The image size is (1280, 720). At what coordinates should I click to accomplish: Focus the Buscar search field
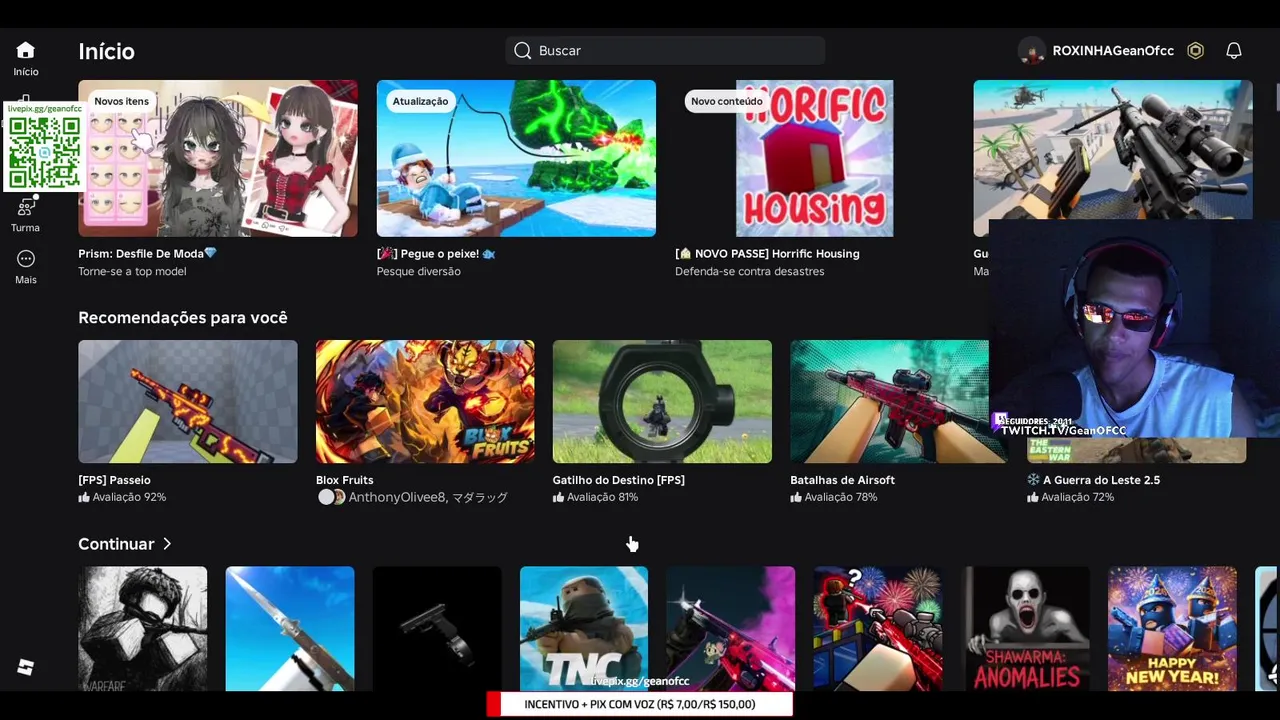[x=665, y=51]
